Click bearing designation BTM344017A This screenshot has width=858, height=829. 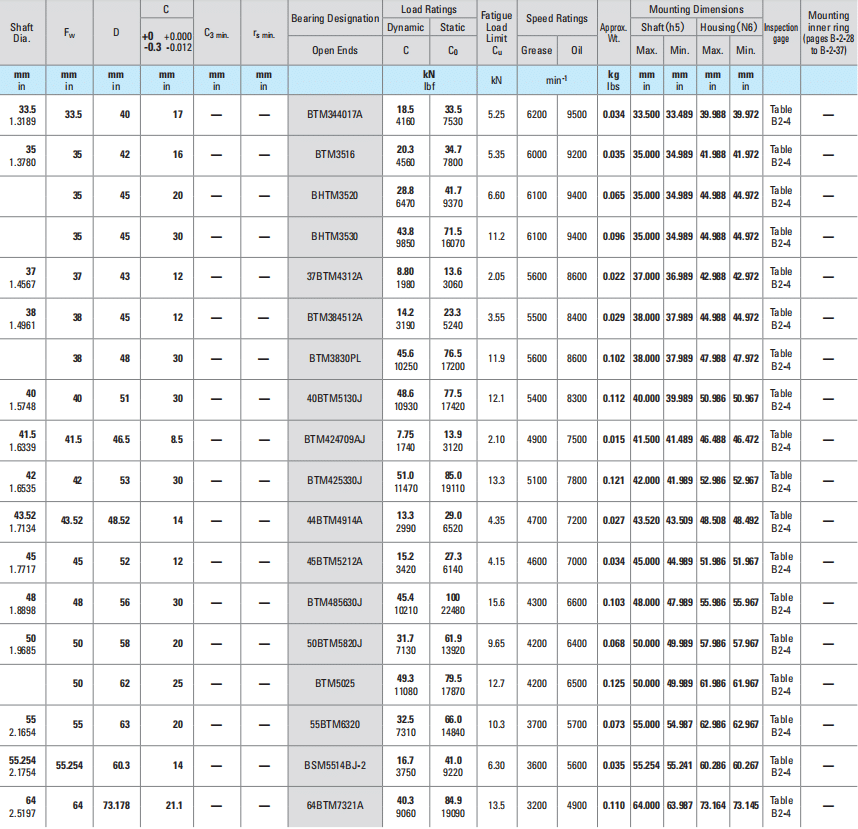pos(334,114)
